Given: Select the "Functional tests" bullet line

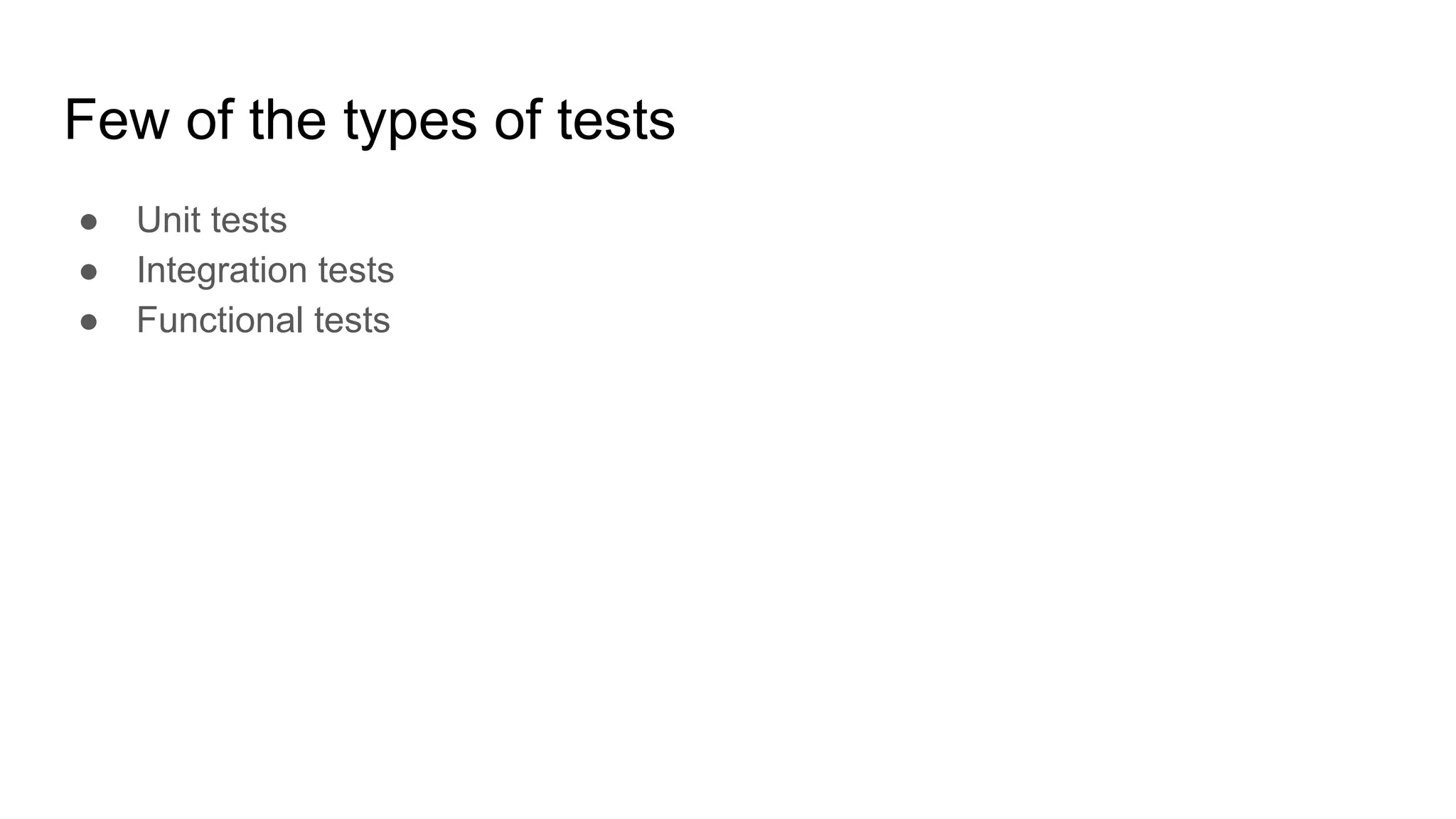Looking at the screenshot, I should tap(263, 320).
